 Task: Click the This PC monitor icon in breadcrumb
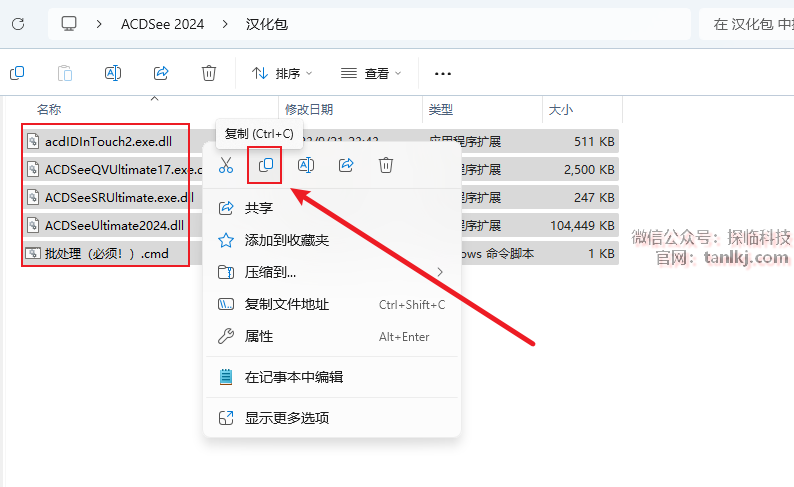[69, 24]
